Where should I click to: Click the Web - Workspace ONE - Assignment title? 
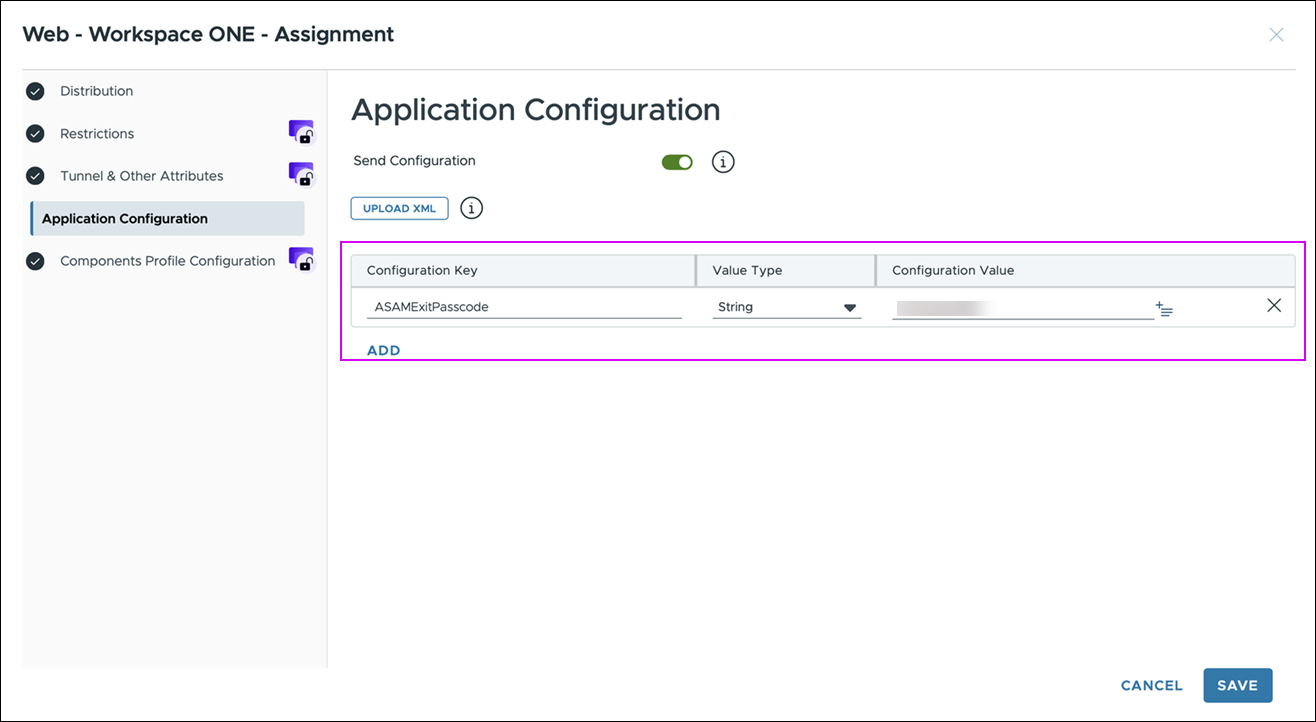208,34
